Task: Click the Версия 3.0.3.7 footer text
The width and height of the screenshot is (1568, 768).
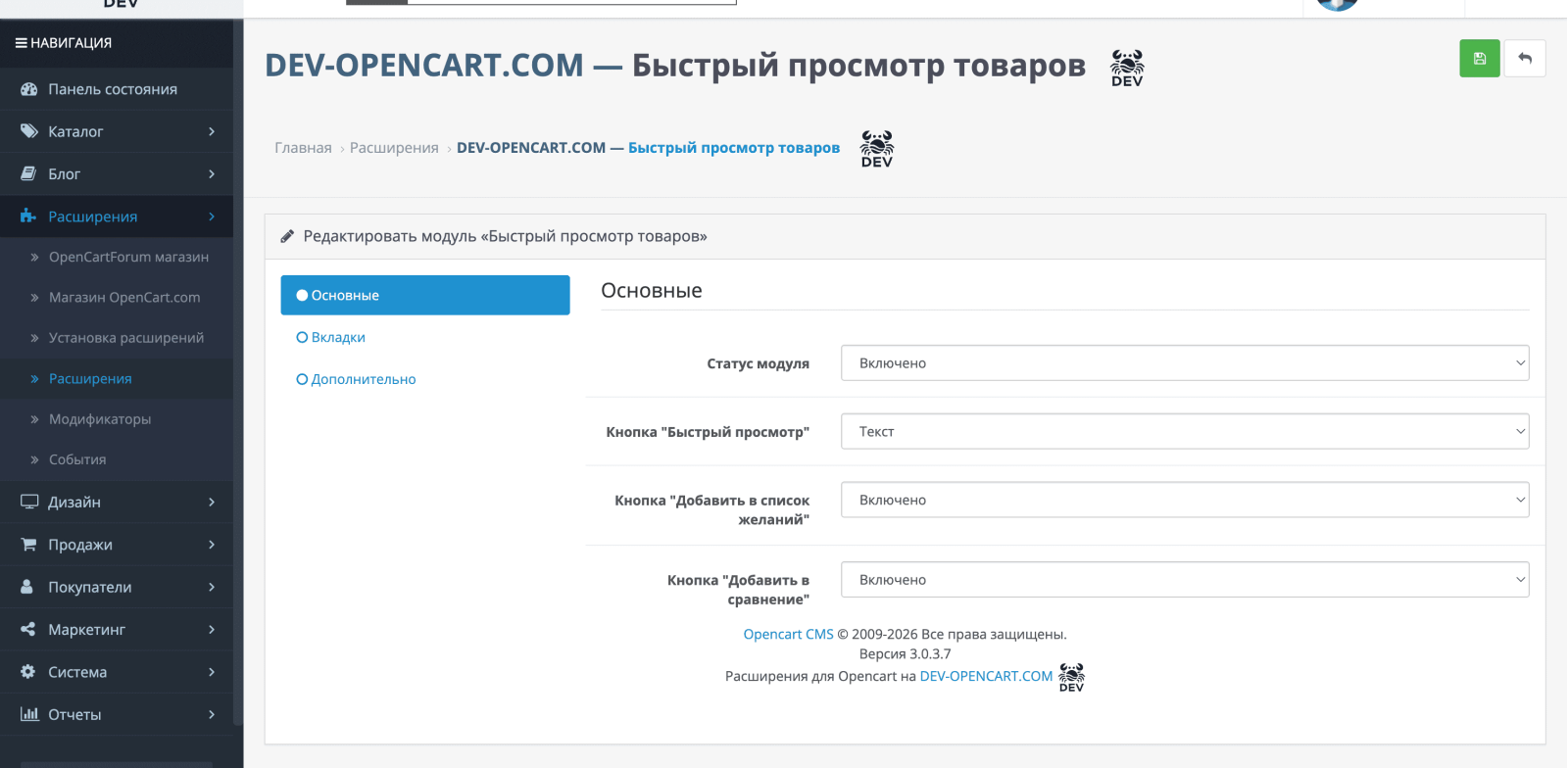Action: point(905,654)
